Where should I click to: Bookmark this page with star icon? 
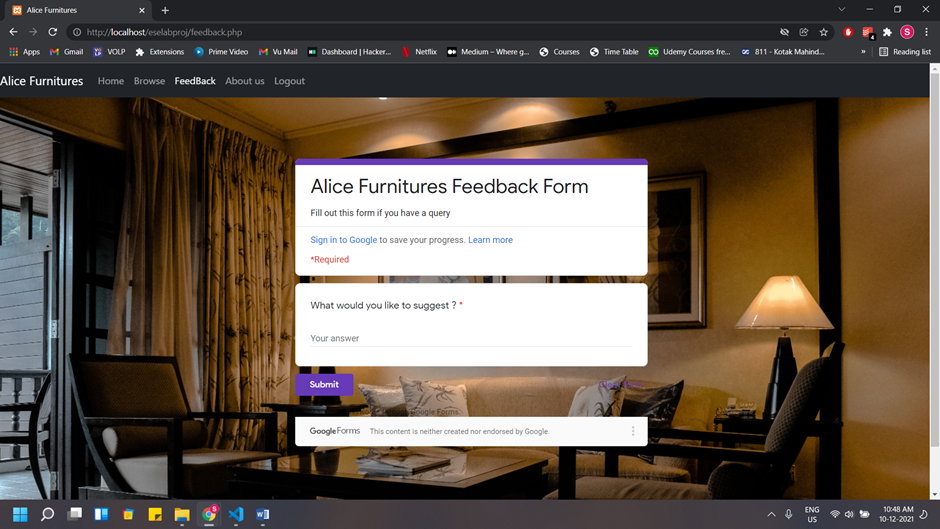(824, 32)
